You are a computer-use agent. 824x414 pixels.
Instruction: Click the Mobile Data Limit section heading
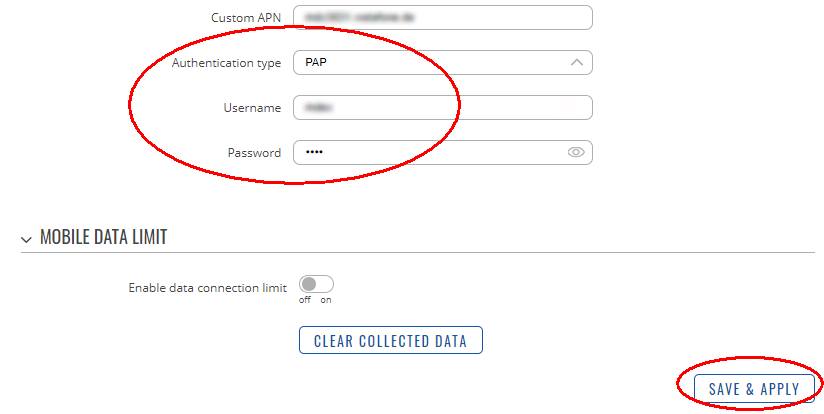click(104, 237)
